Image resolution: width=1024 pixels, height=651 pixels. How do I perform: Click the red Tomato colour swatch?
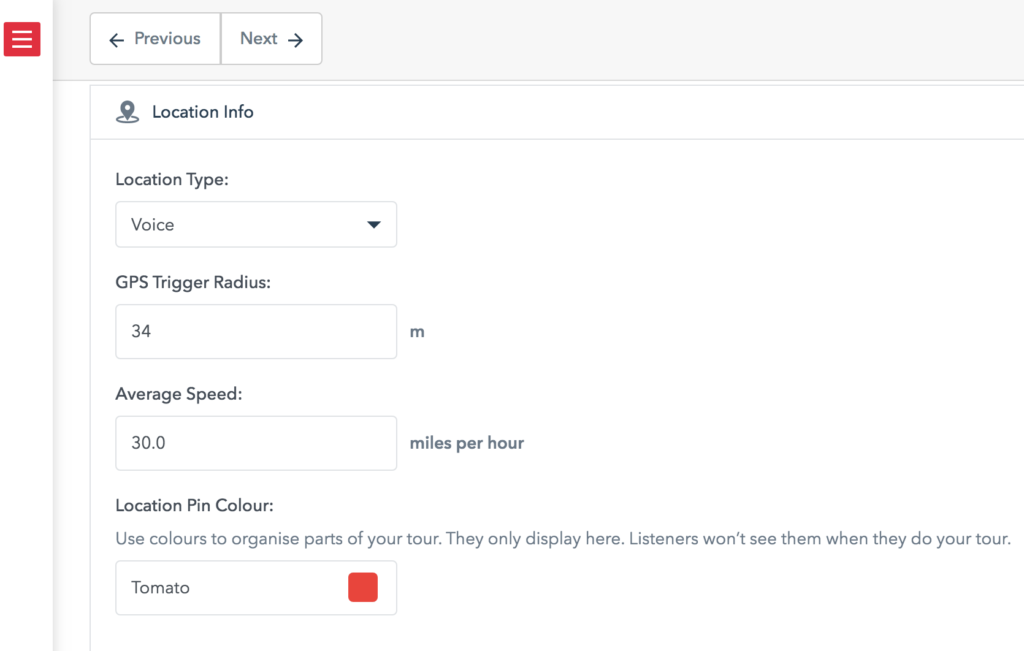(363, 587)
